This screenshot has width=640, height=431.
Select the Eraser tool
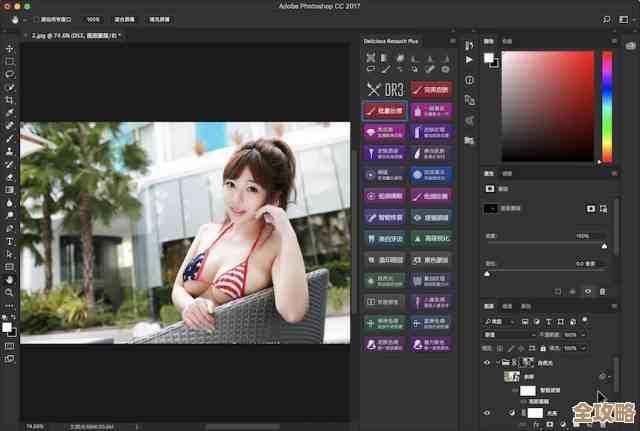(x=9, y=177)
